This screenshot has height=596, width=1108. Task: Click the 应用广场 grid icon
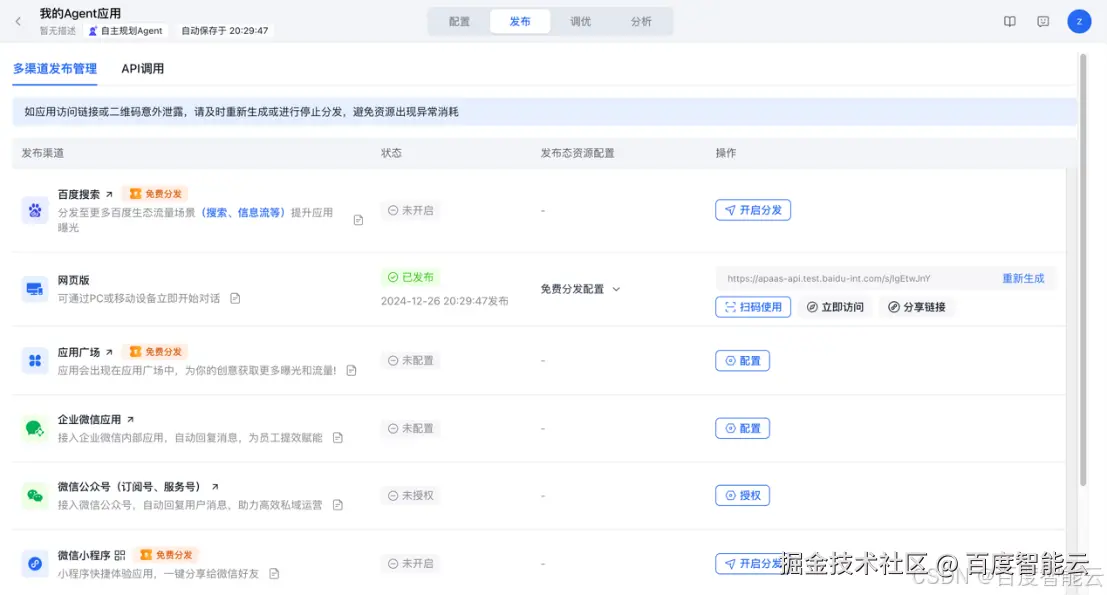(31, 361)
